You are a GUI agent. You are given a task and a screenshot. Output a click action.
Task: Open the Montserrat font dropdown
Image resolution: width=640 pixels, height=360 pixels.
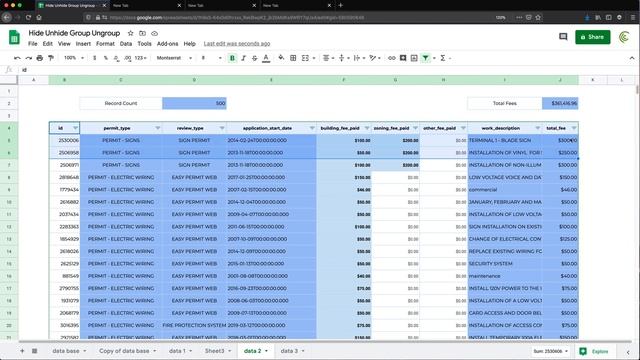pos(174,58)
